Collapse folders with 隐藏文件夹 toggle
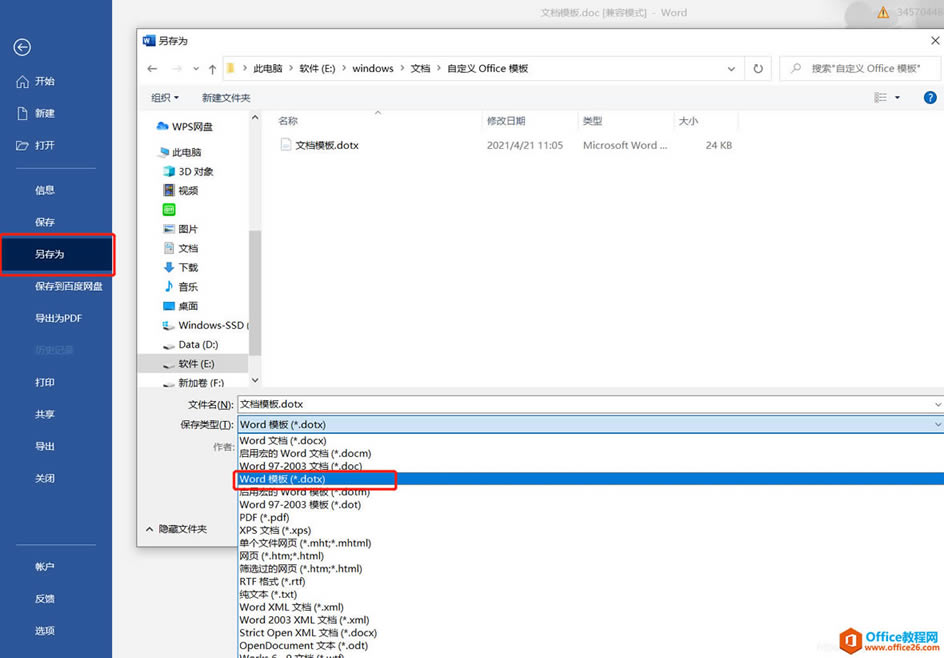Image resolution: width=944 pixels, height=658 pixels. 176,529
